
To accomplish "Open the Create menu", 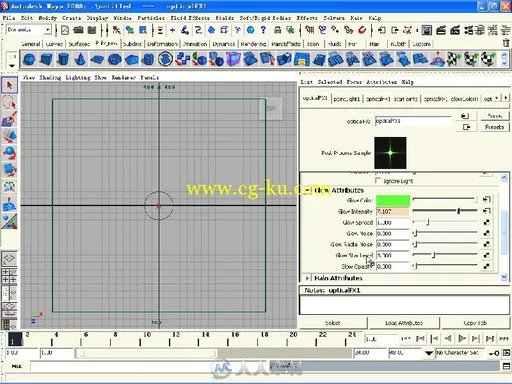I will [x=72, y=18].
